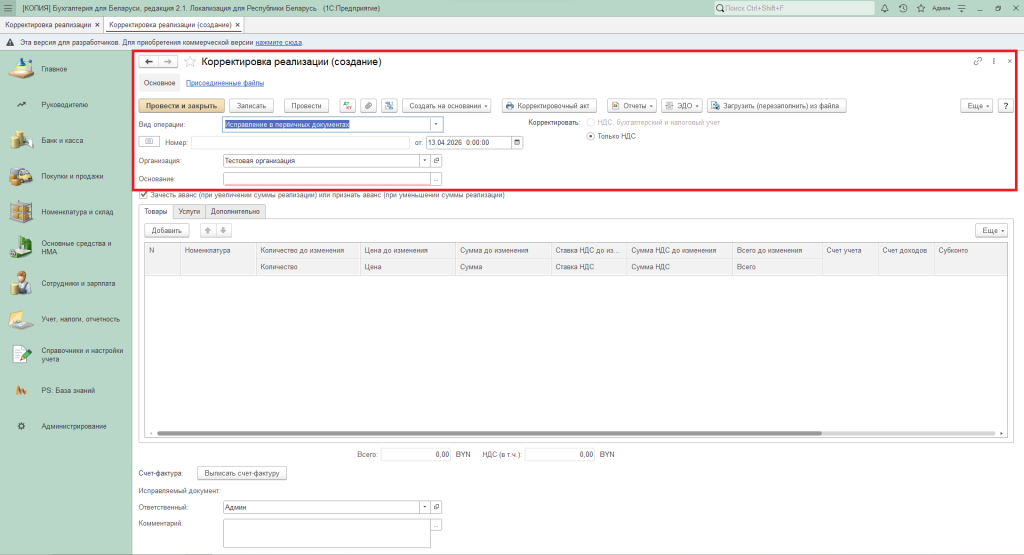Open the Создать на основании dropdown
Viewport: 1024px width, 555px height.
[x=447, y=105]
